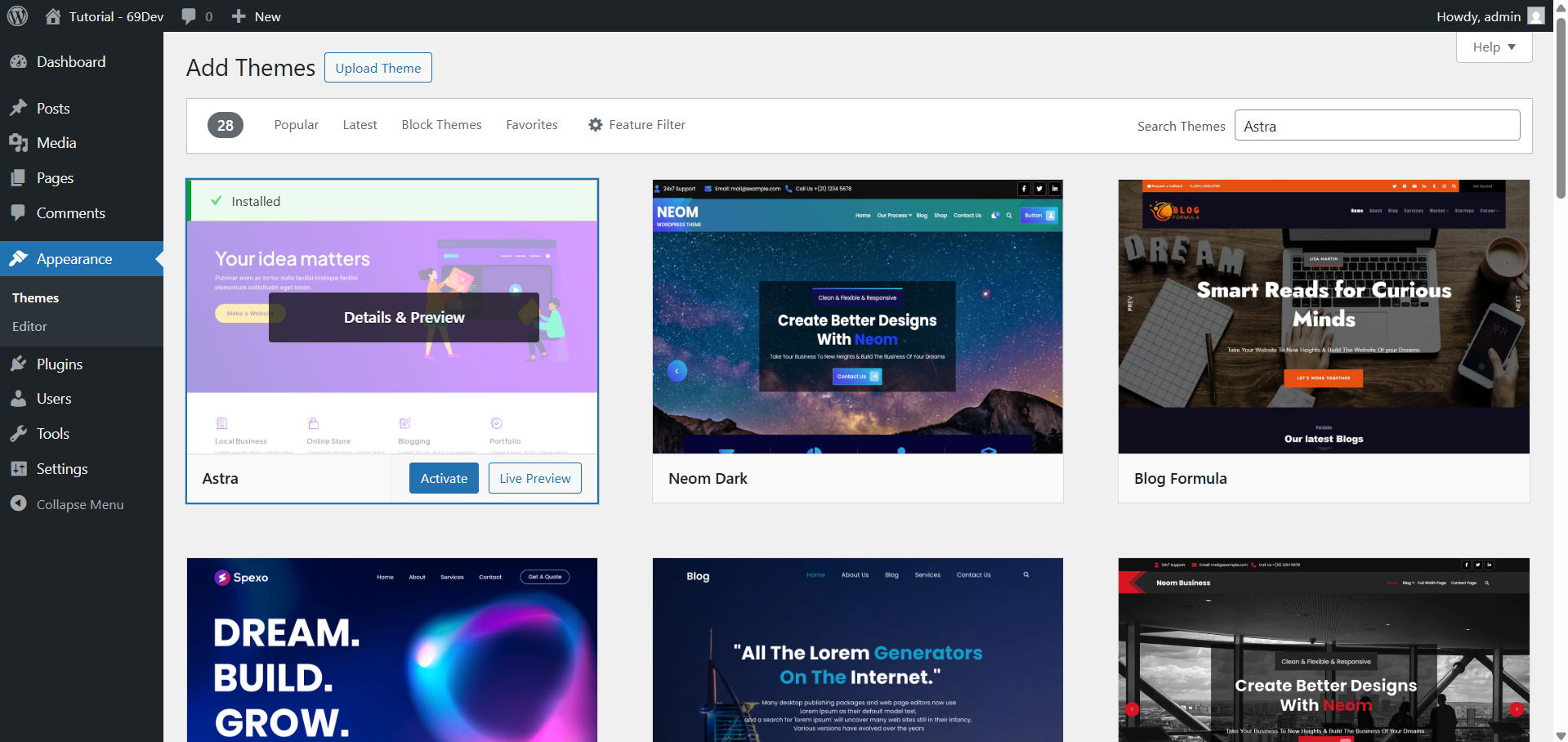The height and width of the screenshot is (742, 1568).
Task: Click the admin user avatar
Action: click(1536, 16)
